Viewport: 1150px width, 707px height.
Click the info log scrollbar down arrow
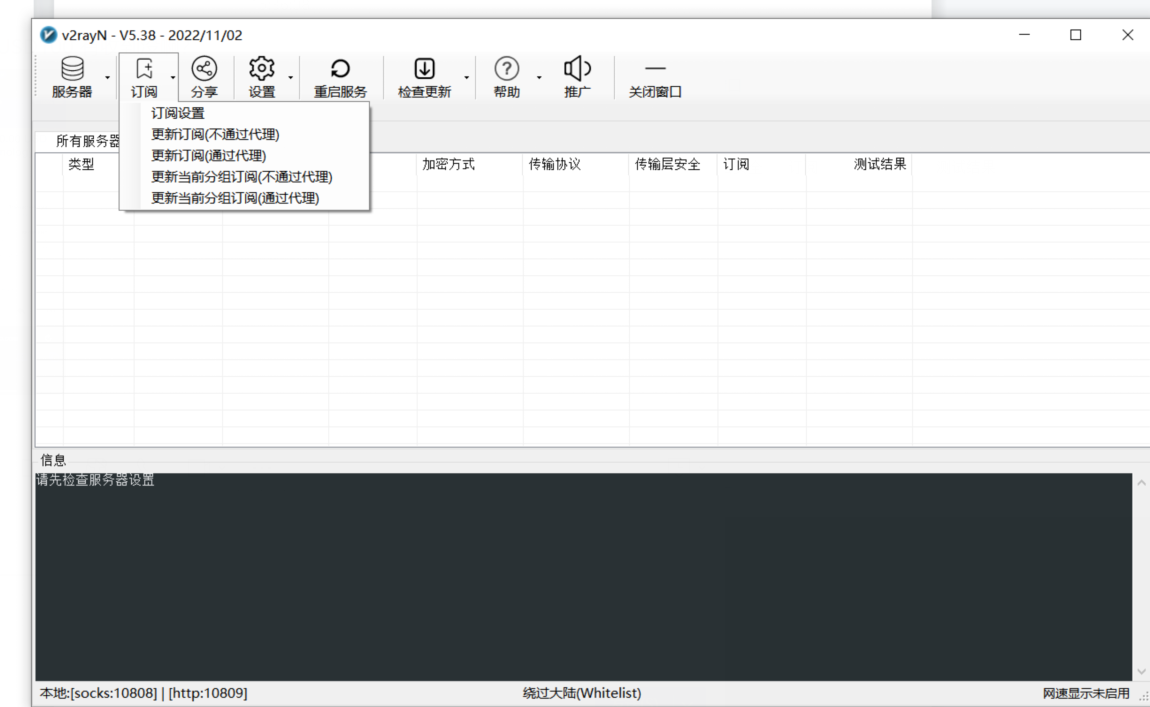[1141, 672]
